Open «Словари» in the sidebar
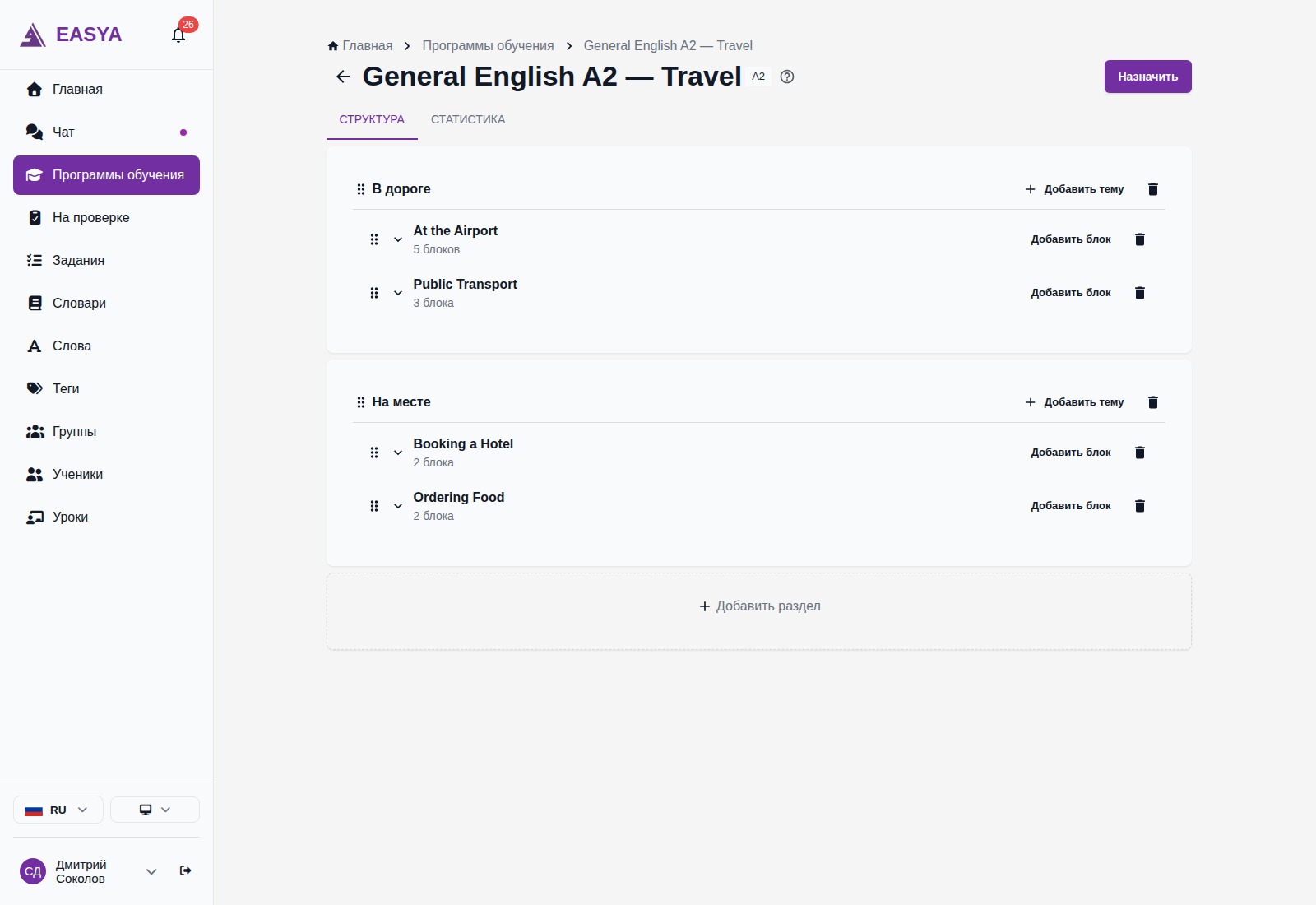This screenshot has height=905, width=1316. pos(107,304)
